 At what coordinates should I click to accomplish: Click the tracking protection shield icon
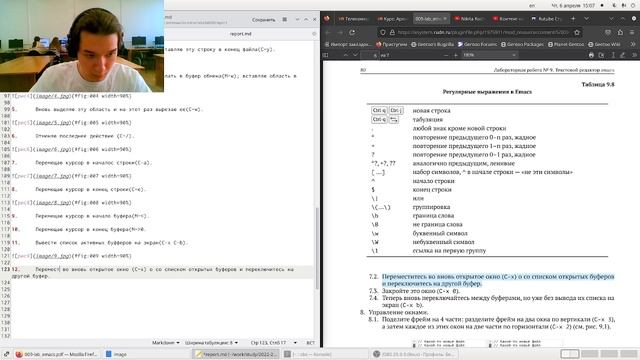[382, 32]
